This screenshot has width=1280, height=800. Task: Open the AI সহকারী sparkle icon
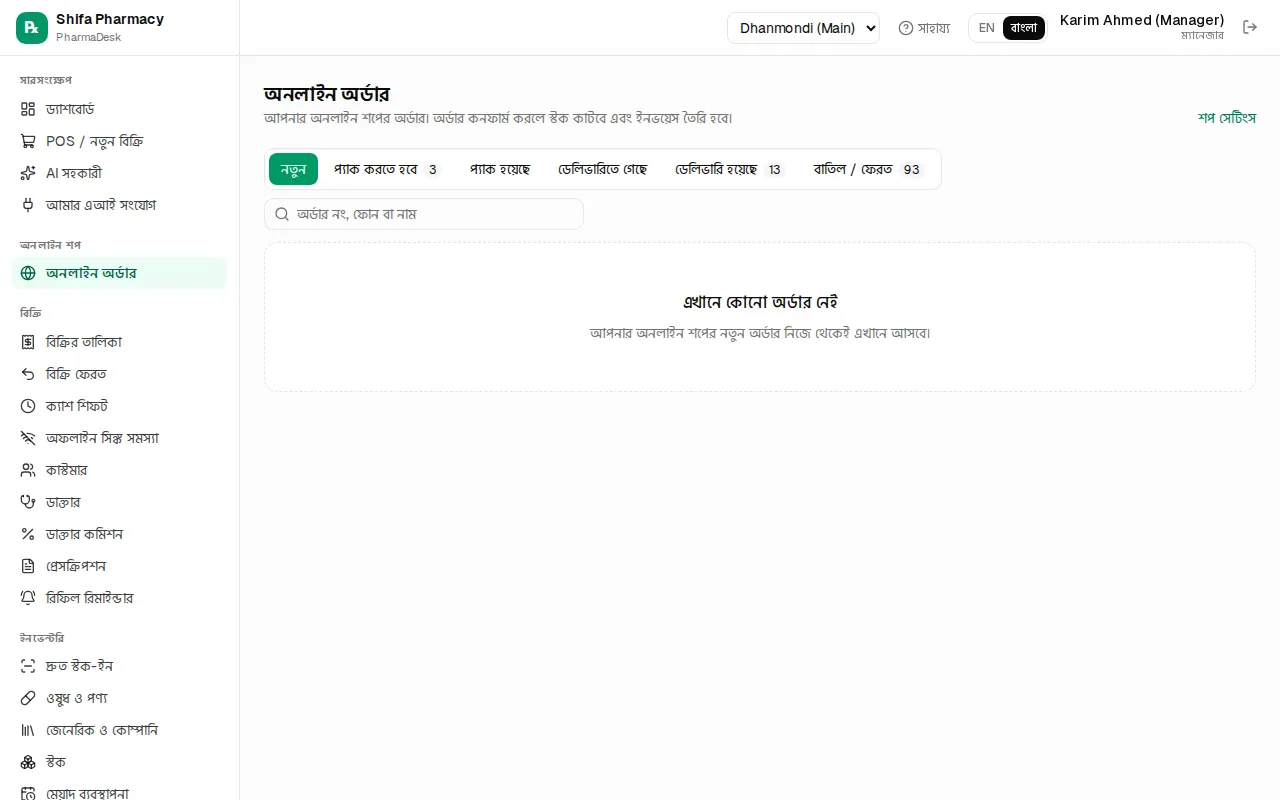(28, 173)
